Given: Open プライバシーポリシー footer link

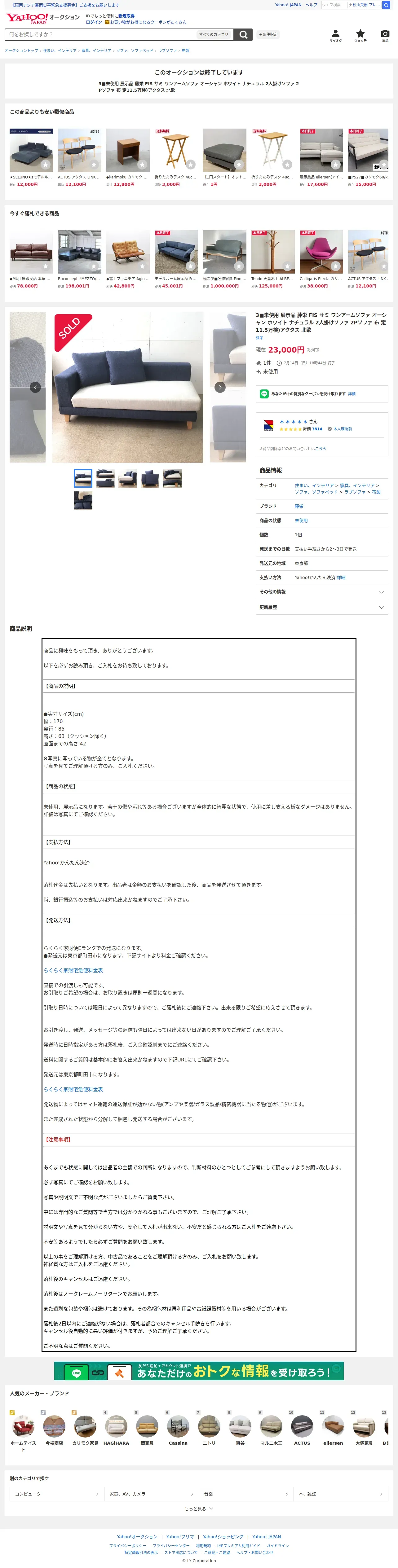Looking at the screenshot, I should click(x=128, y=1545).
